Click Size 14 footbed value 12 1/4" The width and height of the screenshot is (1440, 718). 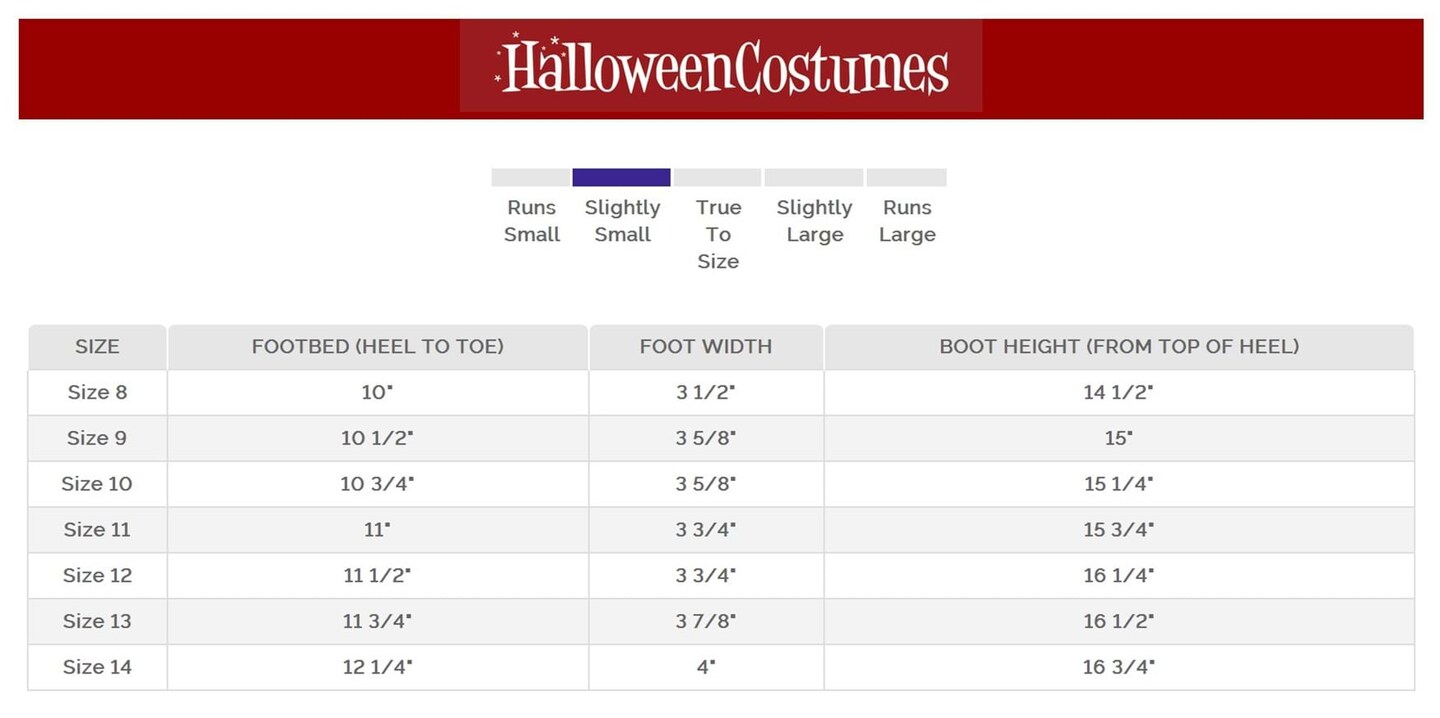tap(377, 667)
